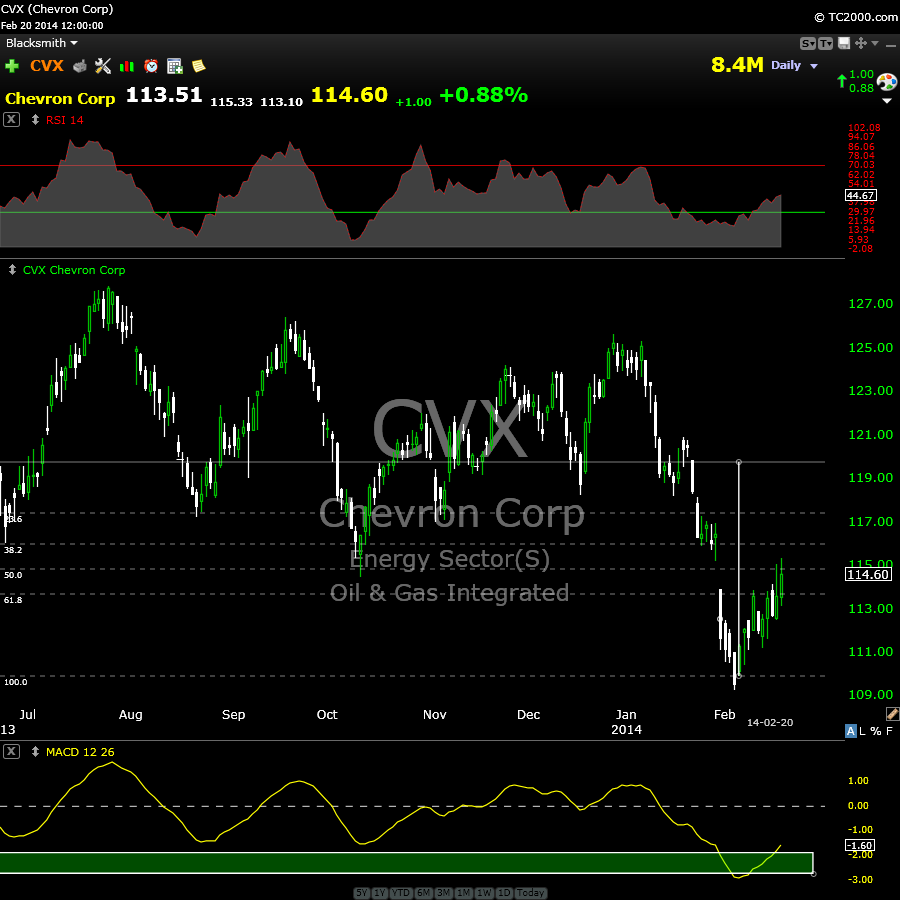Toggle the F scale option

[889, 731]
